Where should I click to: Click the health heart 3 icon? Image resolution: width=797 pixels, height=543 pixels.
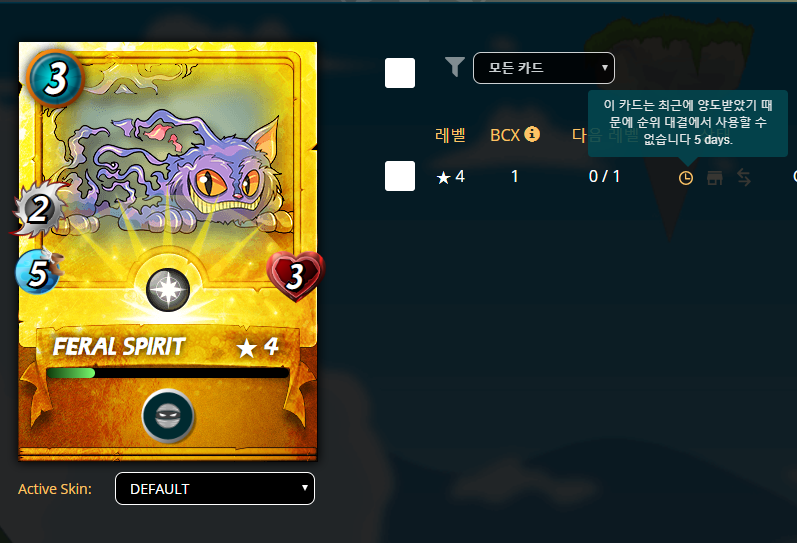295,276
